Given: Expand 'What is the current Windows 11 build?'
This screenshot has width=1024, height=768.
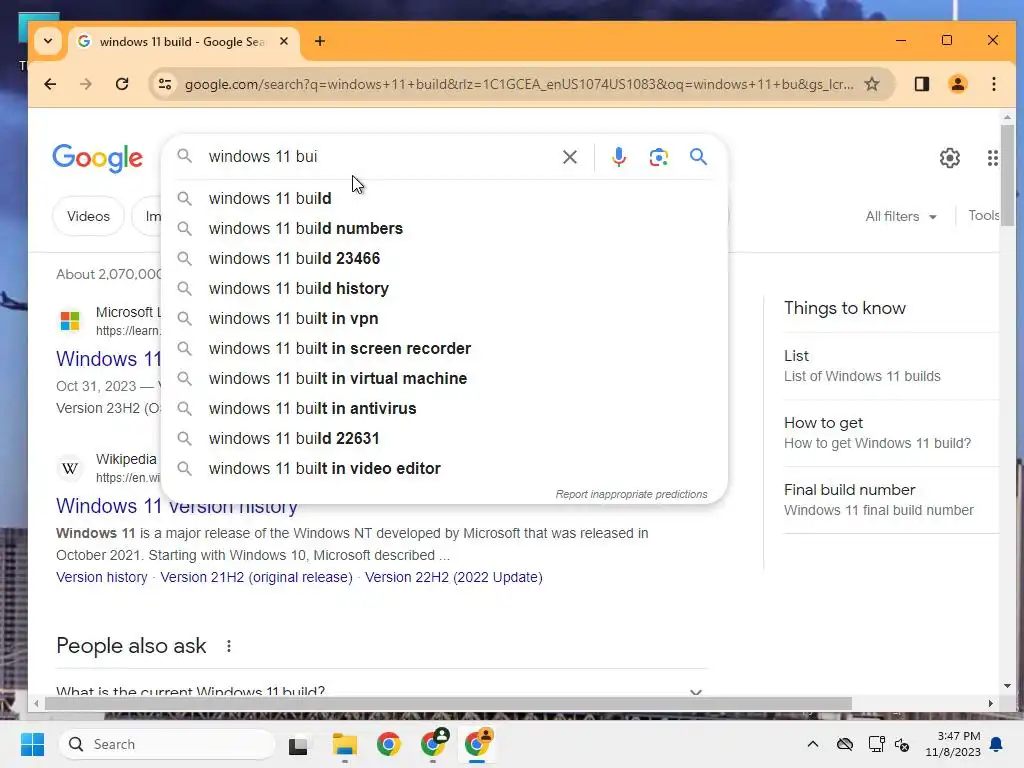Looking at the screenshot, I should [x=382, y=690].
